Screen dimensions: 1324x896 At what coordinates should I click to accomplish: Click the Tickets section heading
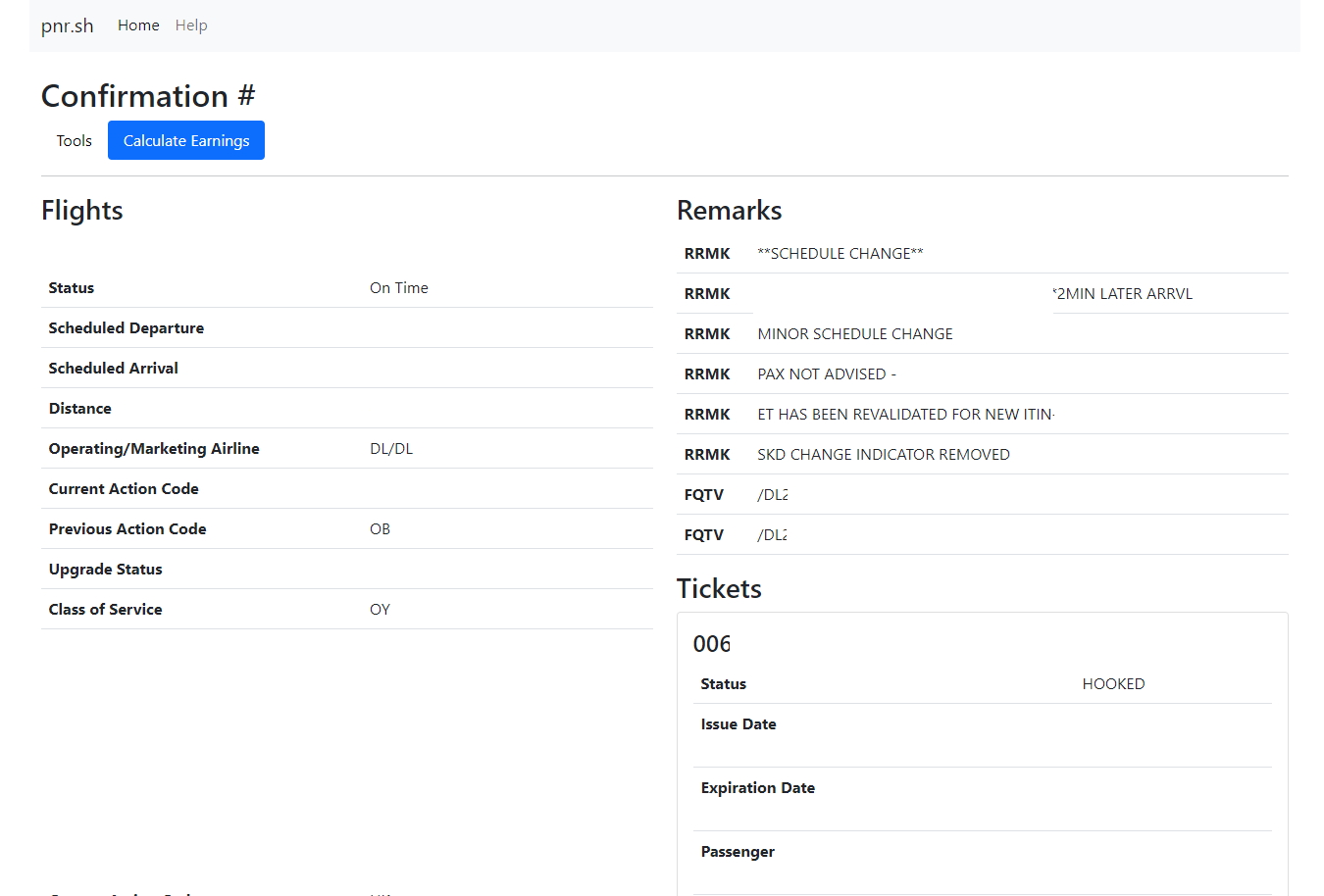[x=719, y=588]
